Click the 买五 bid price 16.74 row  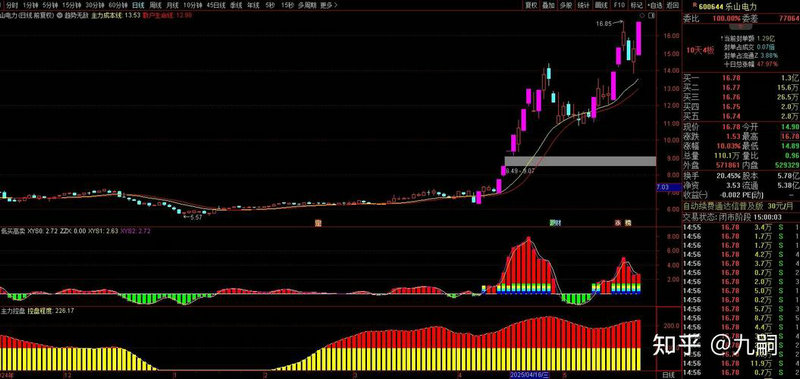pyautogui.click(x=741, y=116)
